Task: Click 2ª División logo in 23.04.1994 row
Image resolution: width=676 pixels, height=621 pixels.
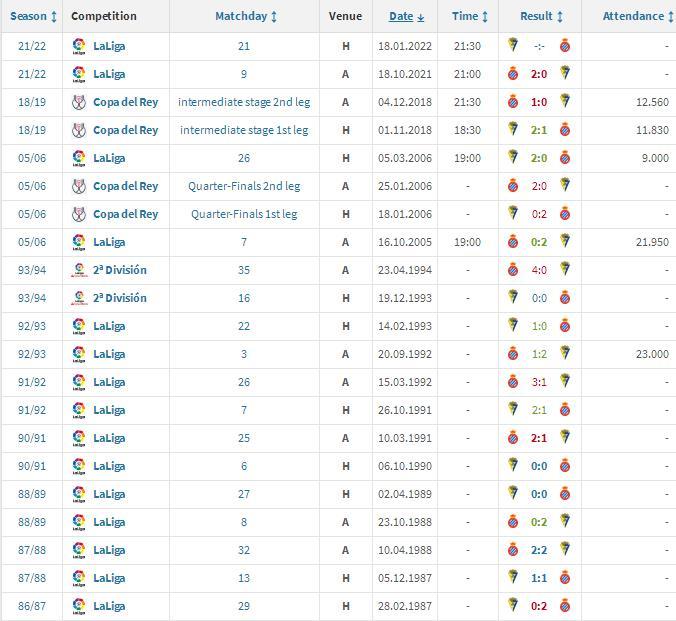Action: (79, 270)
